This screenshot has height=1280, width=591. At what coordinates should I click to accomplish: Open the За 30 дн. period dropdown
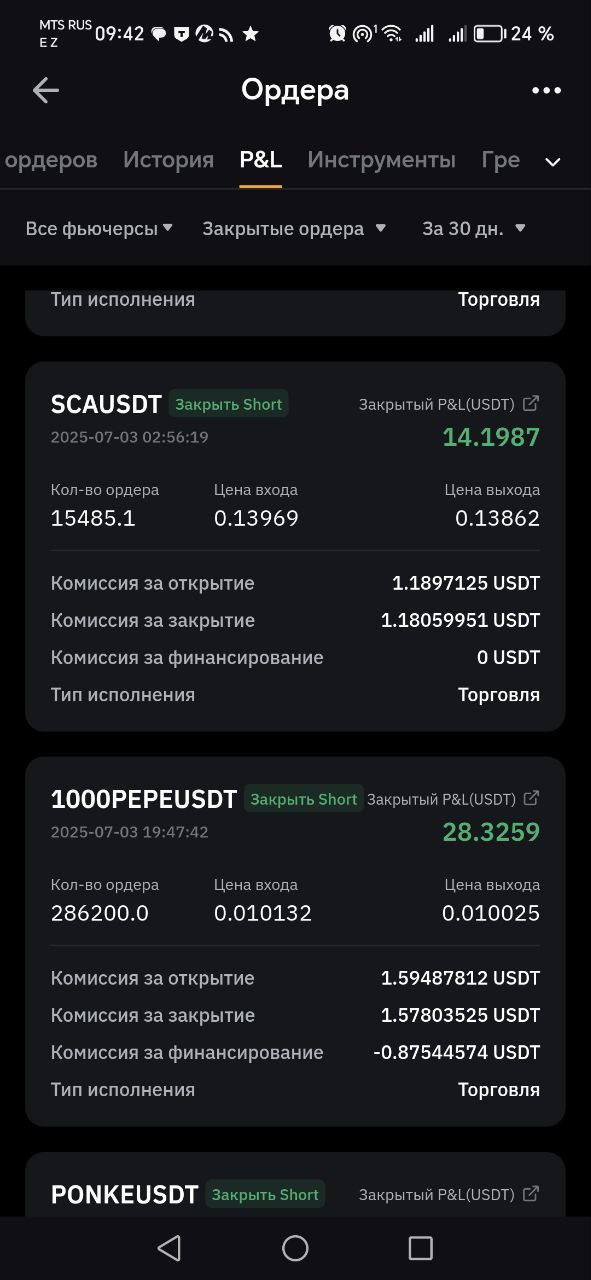pos(474,229)
